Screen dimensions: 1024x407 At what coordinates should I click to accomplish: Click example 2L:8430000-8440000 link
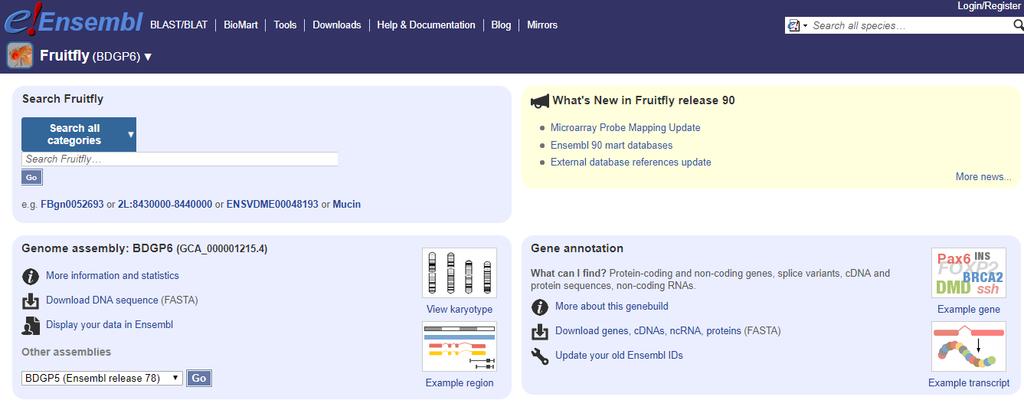165,204
